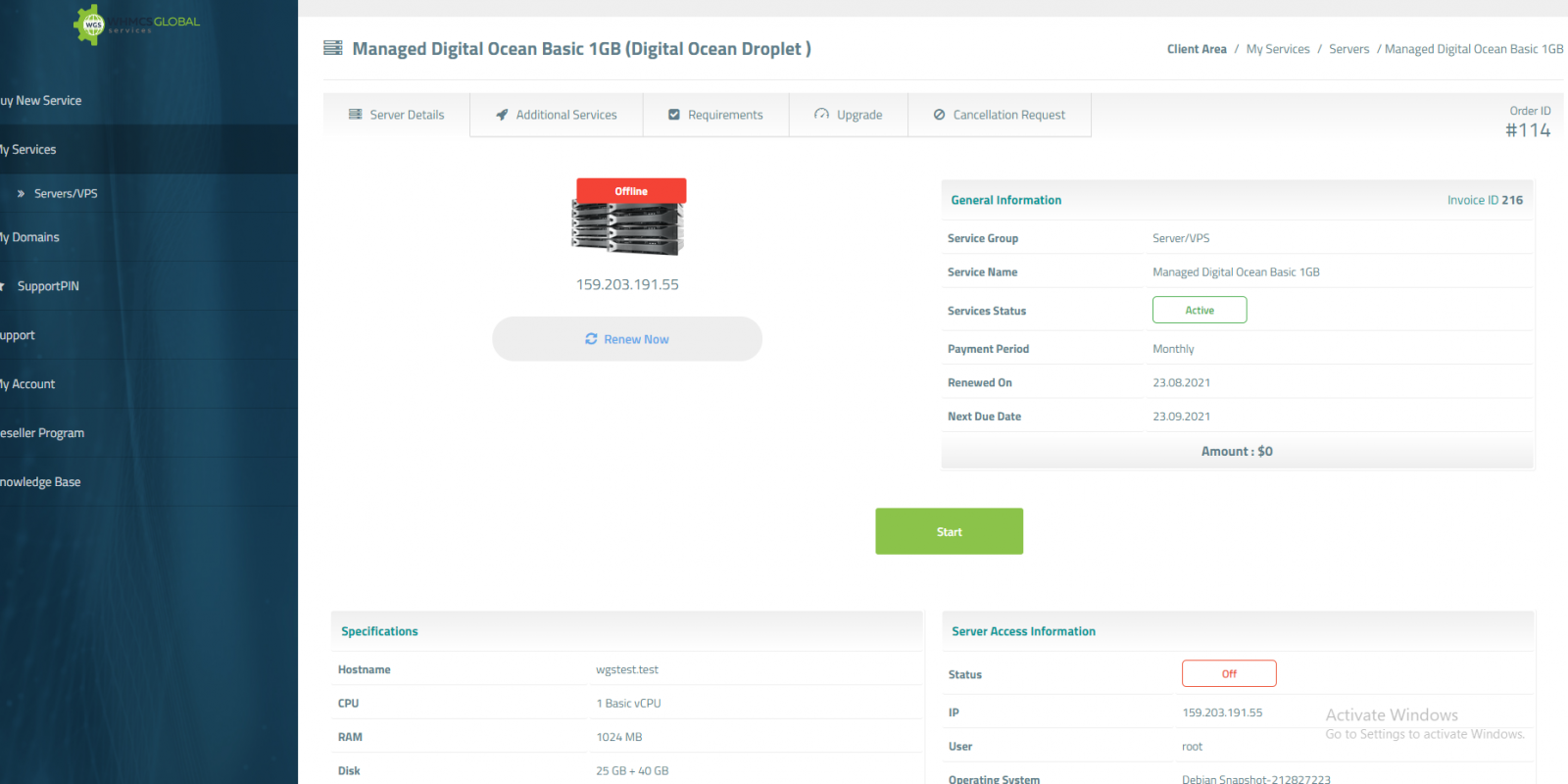Switch to the Additional Services tab
1568x784 pixels.
pos(556,115)
